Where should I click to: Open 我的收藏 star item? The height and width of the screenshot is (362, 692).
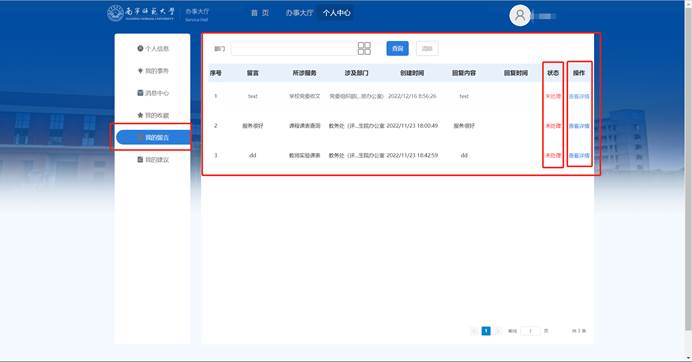153,115
